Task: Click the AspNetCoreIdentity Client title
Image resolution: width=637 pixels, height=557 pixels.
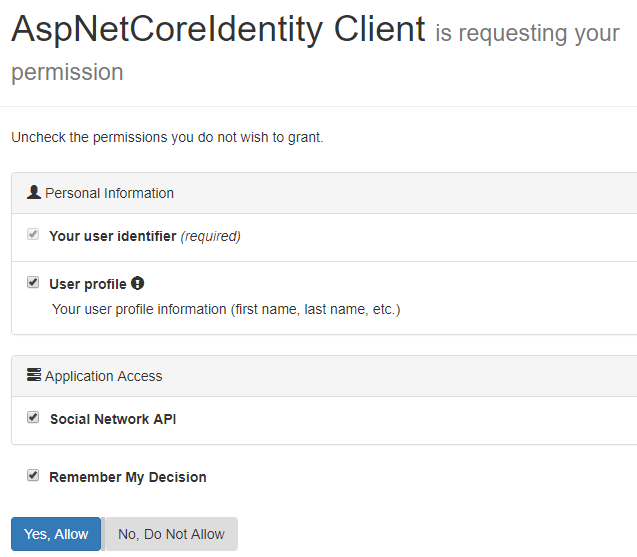Action: click(x=218, y=30)
